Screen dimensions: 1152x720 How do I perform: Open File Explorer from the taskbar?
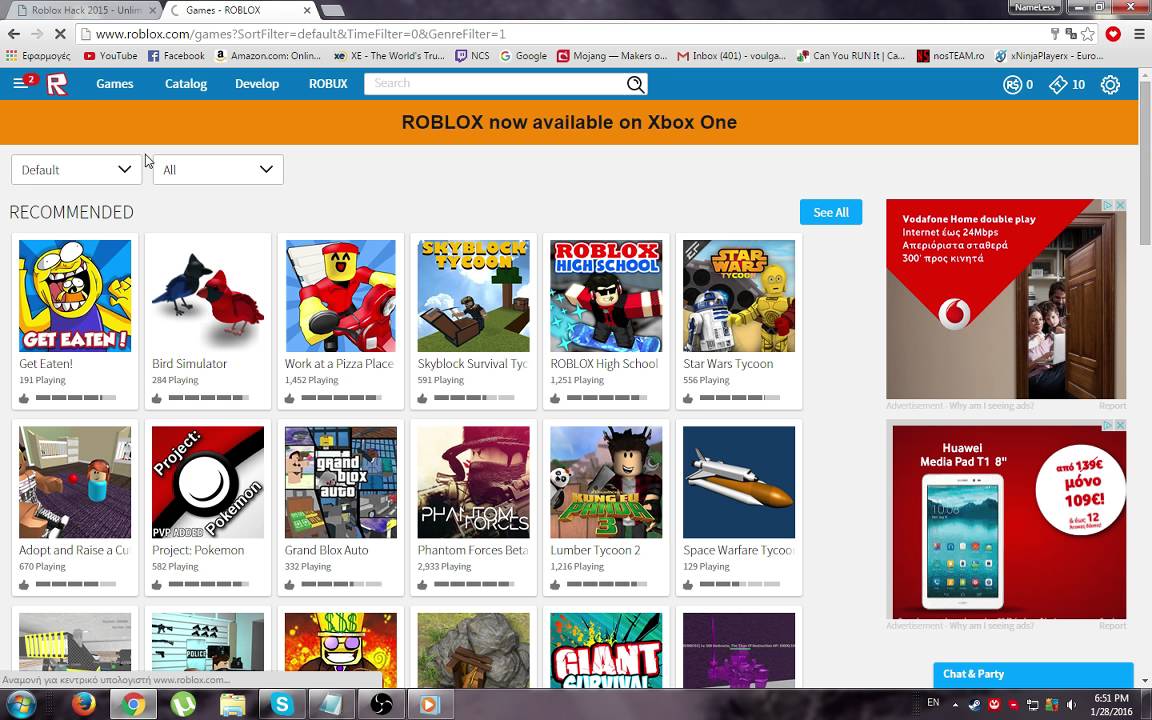(232, 705)
